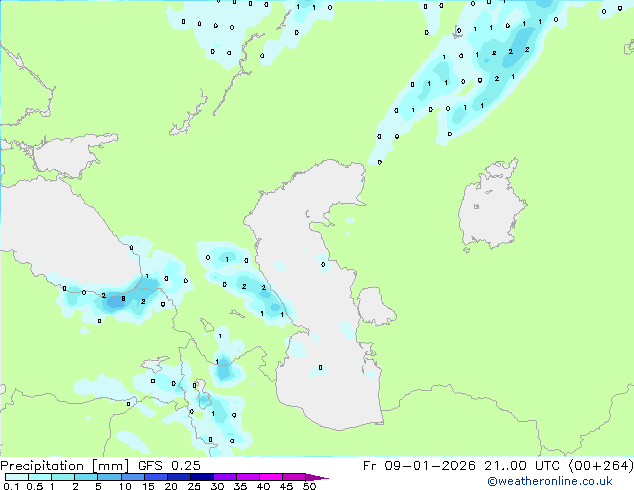Click the 30–35 mm purple swatch
Viewport: 634px width, 490px height.
point(225,477)
